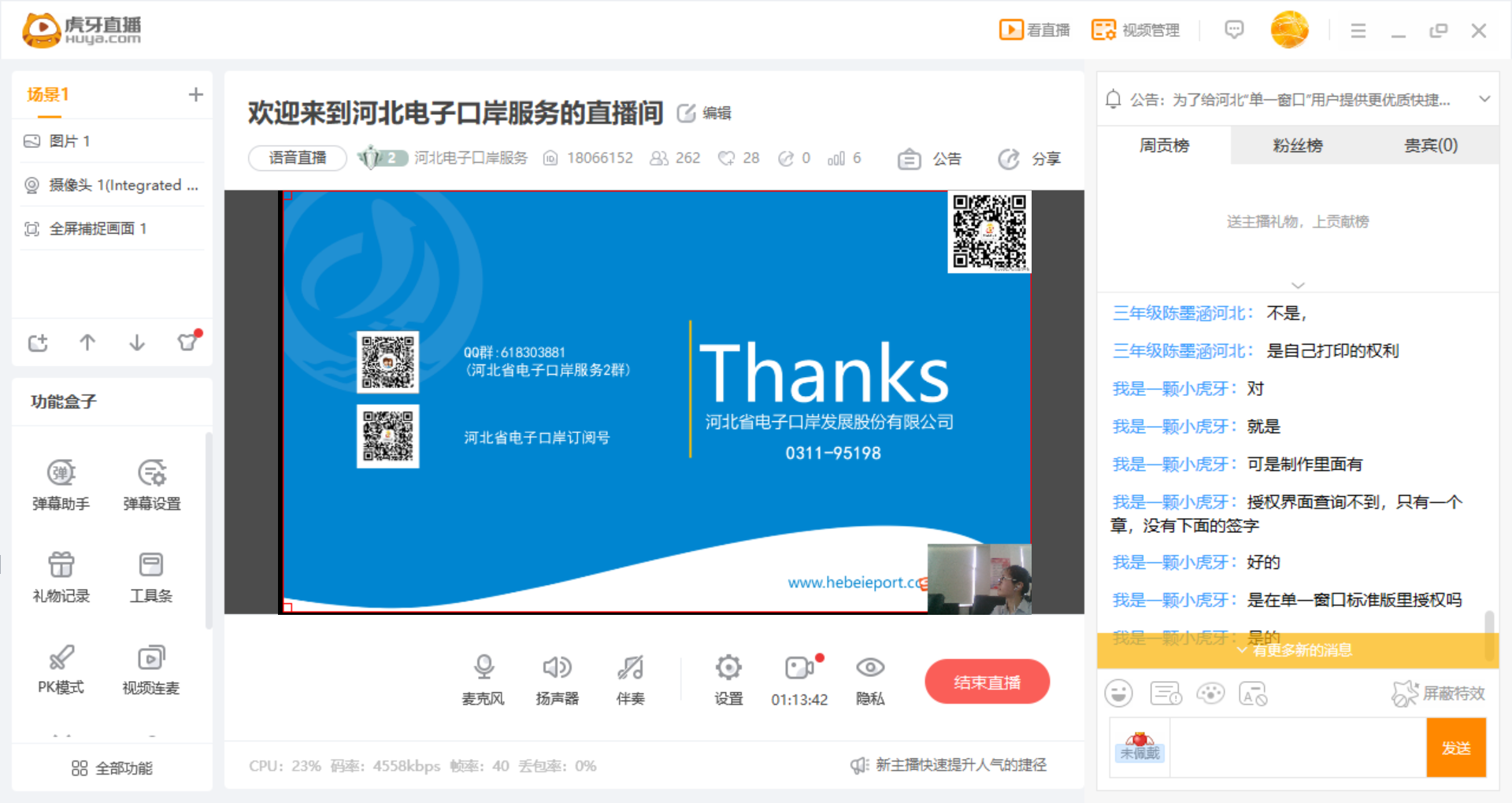This screenshot has height=803, width=1512.
Task: Select 摄像头 1(Integrated source
Action: tap(112, 185)
